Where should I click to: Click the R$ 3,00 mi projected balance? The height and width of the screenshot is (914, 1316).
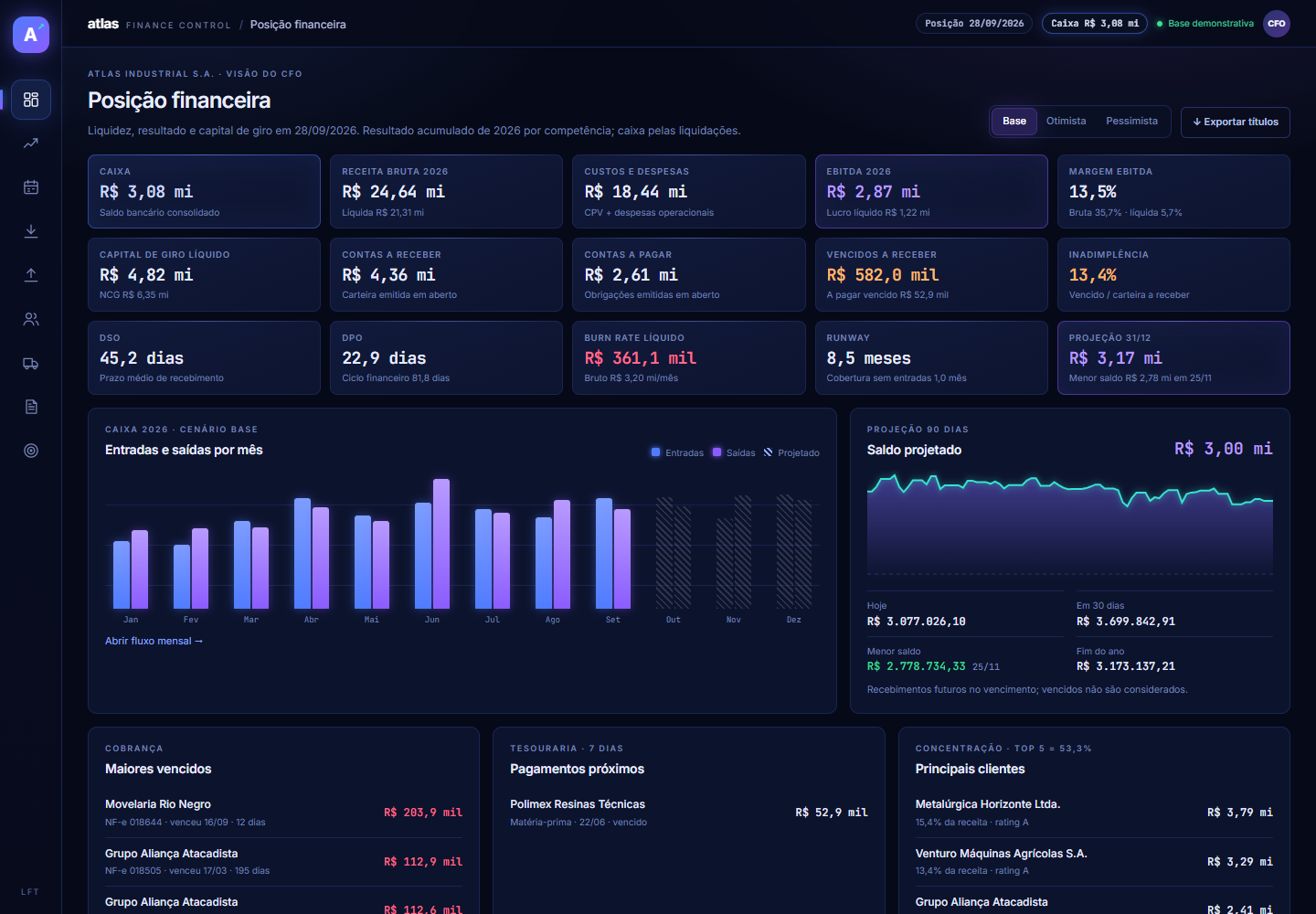pos(1224,449)
